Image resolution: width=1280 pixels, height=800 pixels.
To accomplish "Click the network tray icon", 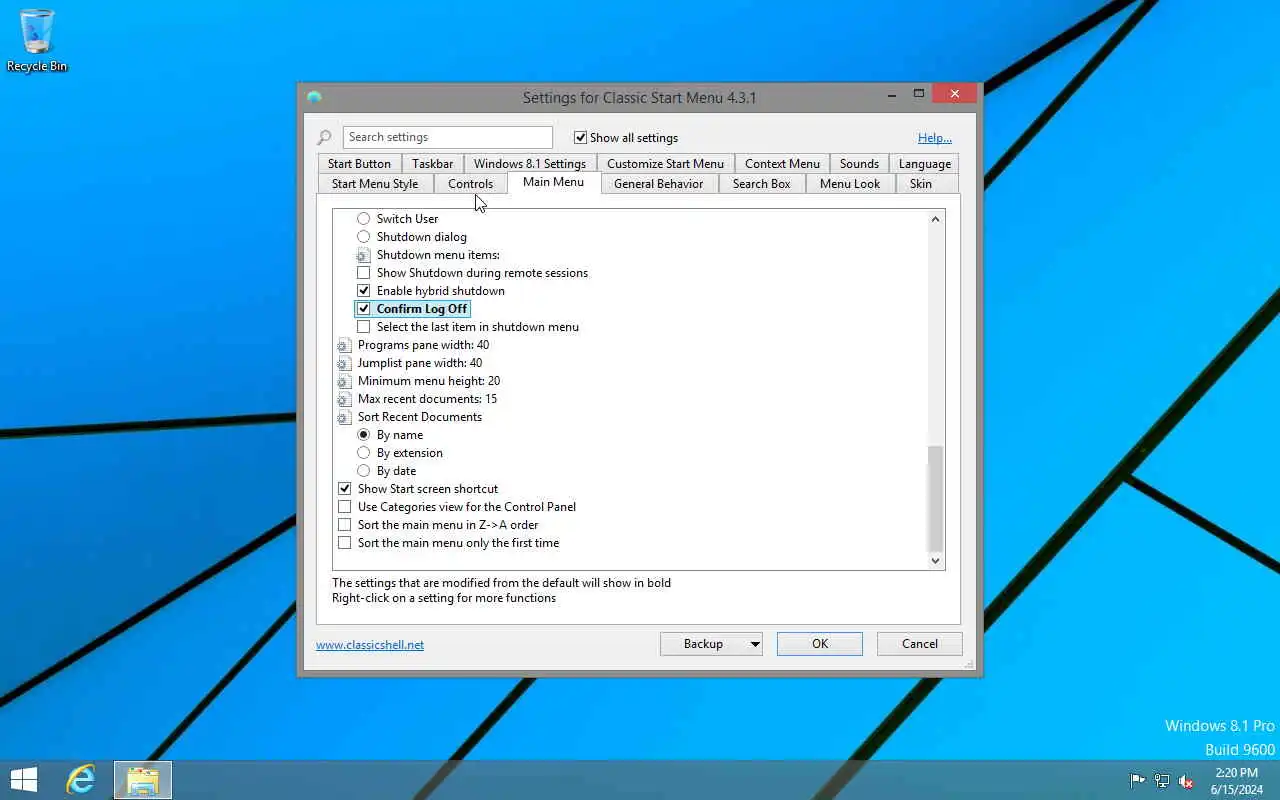I will 1162,781.
